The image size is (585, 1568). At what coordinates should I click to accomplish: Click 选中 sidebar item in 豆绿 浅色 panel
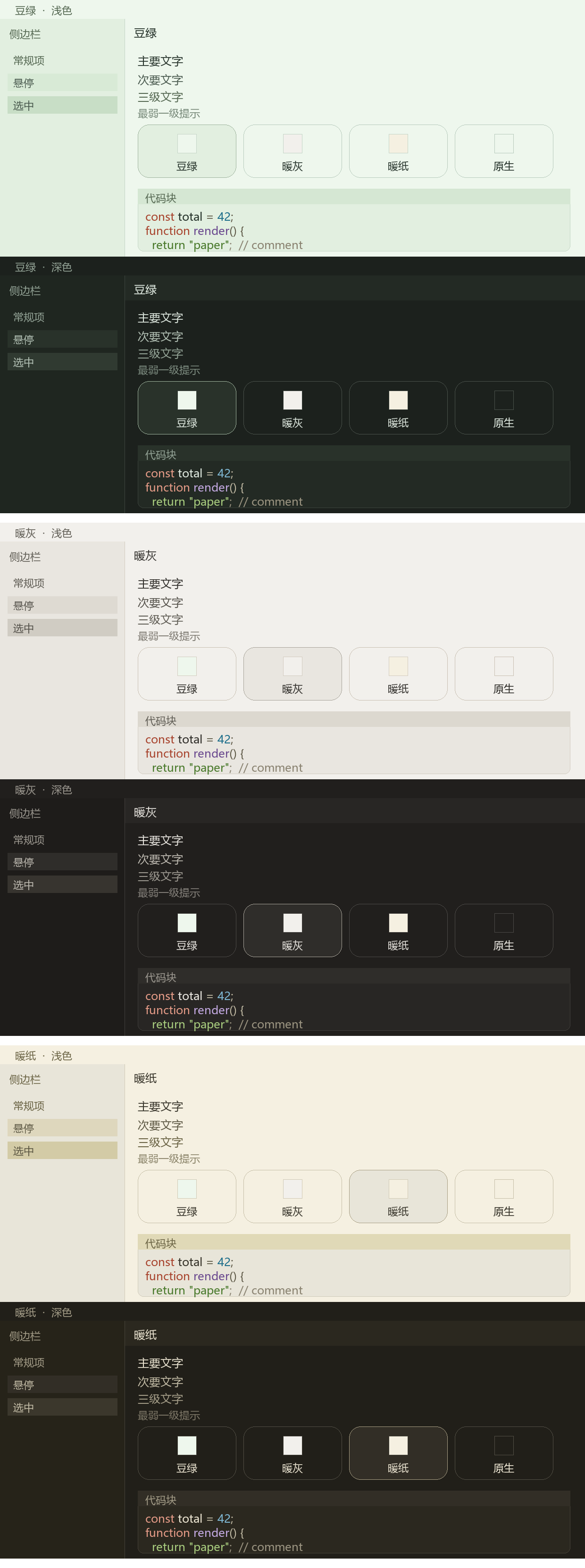click(x=62, y=105)
